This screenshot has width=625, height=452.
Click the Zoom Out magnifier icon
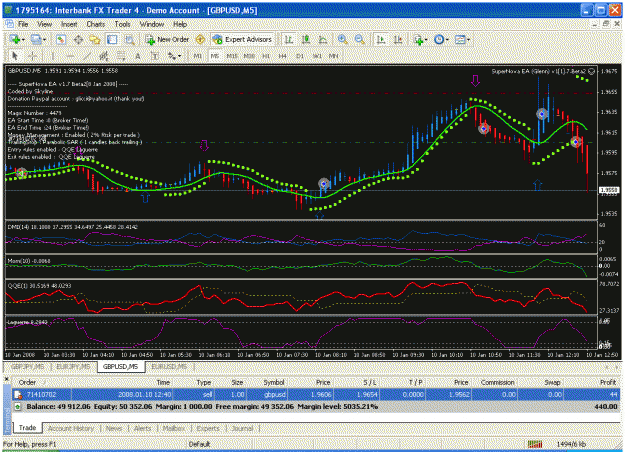[x=359, y=39]
